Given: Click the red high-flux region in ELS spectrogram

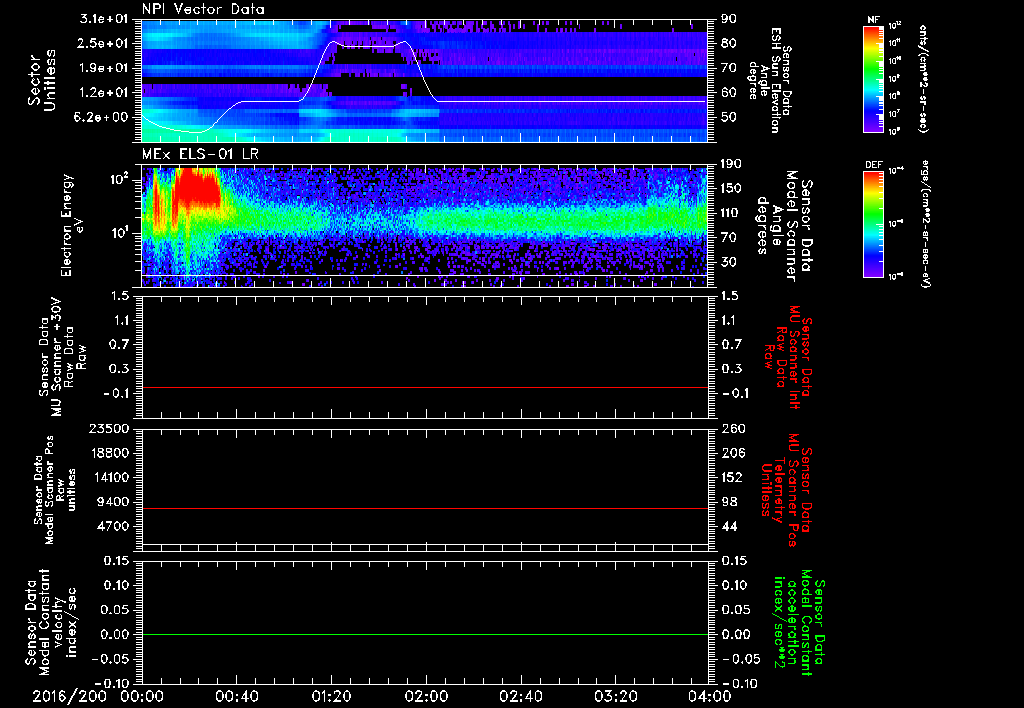Looking at the screenshot, I should click(198, 186).
